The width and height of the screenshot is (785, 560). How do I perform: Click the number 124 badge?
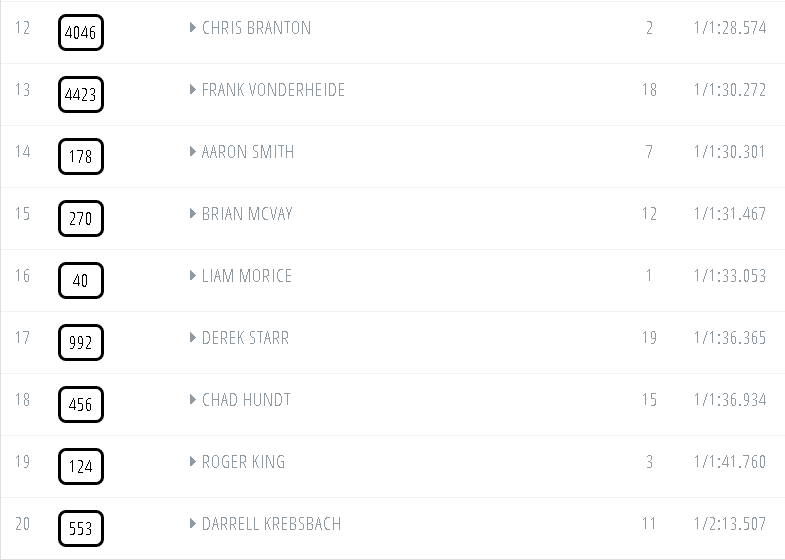[80, 467]
